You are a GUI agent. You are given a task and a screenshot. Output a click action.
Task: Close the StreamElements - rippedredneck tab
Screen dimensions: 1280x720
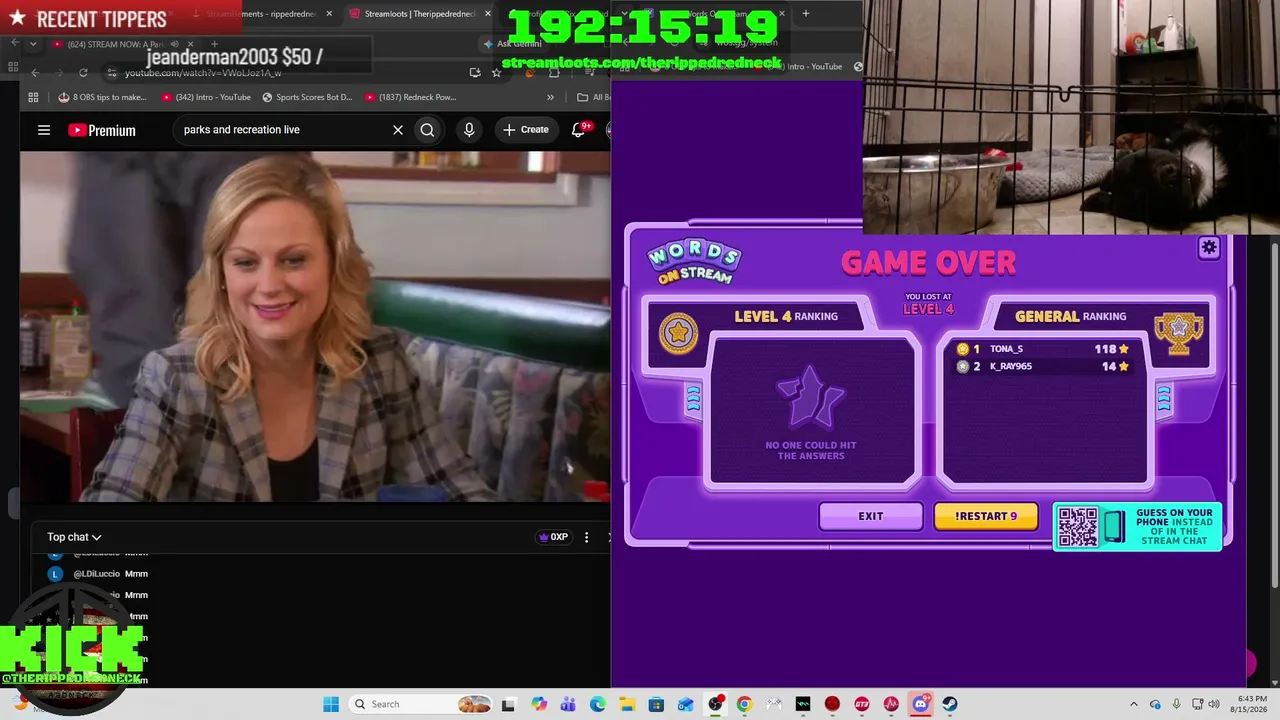coord(328,14)
